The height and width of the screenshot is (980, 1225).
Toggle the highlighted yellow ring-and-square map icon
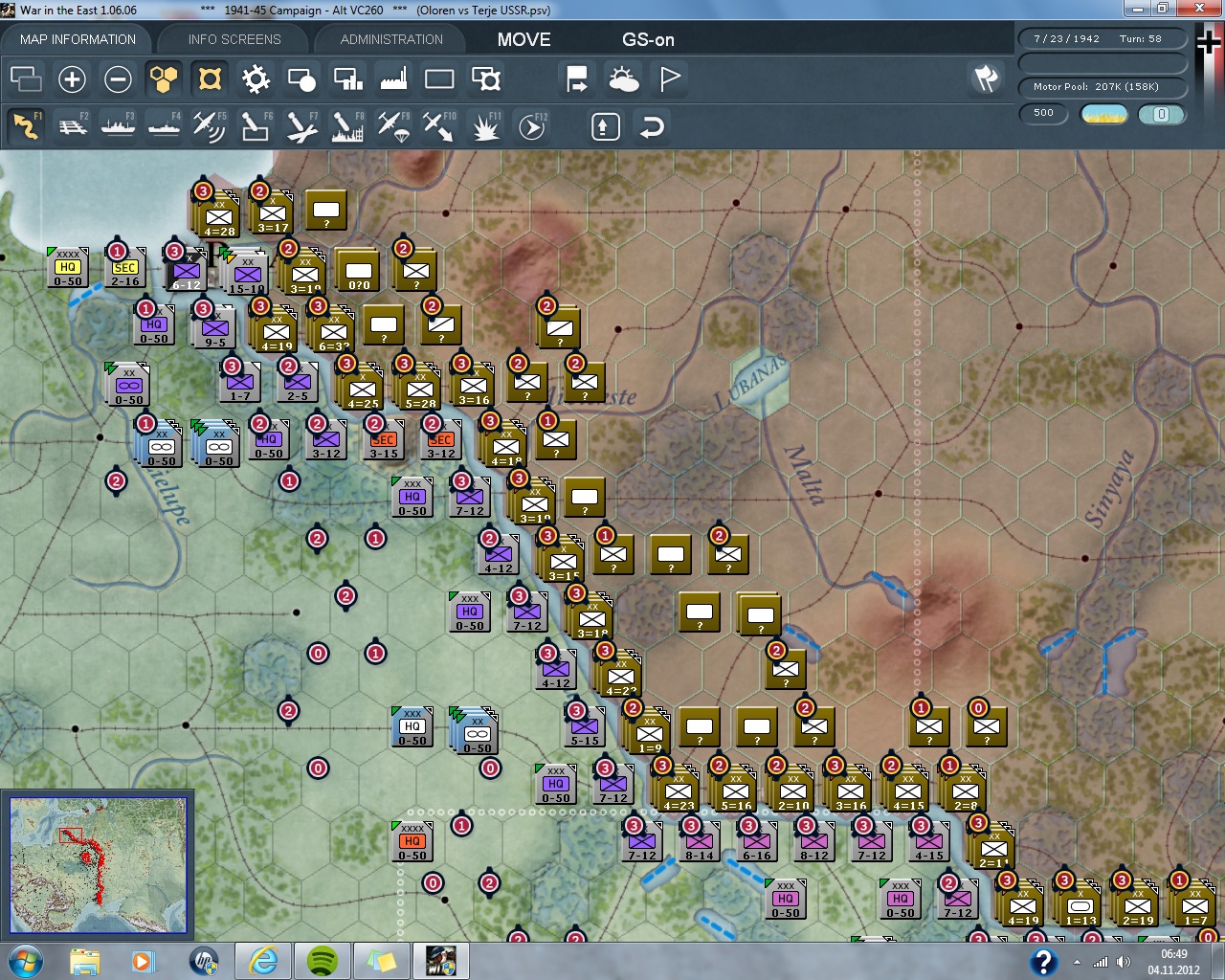click(210, 79)
